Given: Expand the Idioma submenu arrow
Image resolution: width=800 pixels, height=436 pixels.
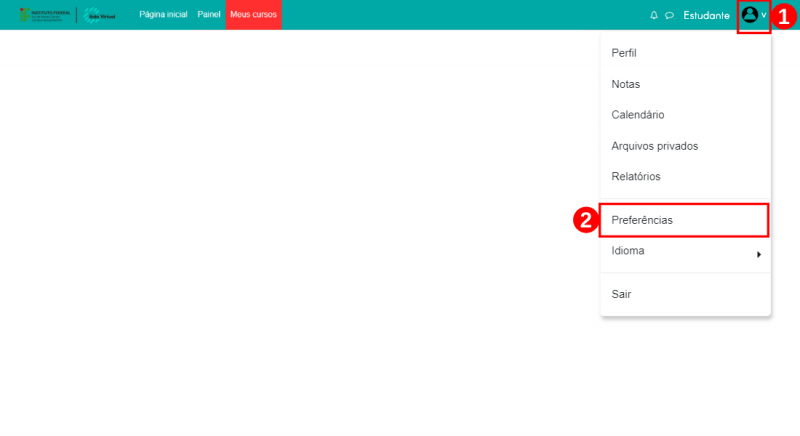Looking at the screenshot, I should (759, 254).
